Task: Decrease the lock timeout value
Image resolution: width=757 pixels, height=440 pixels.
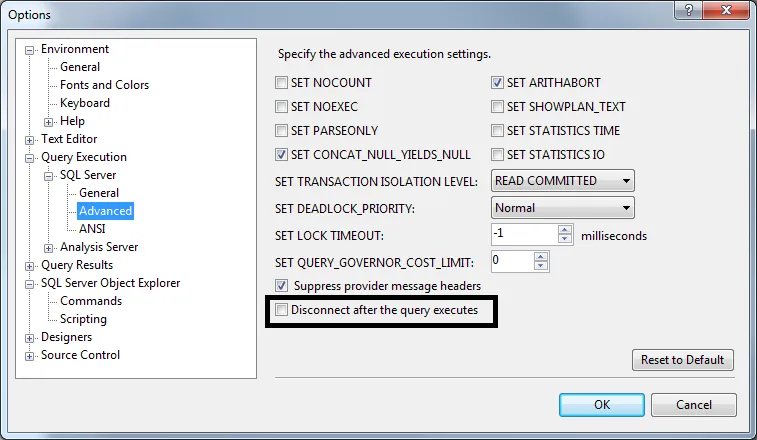Action: tap(565, 239)
